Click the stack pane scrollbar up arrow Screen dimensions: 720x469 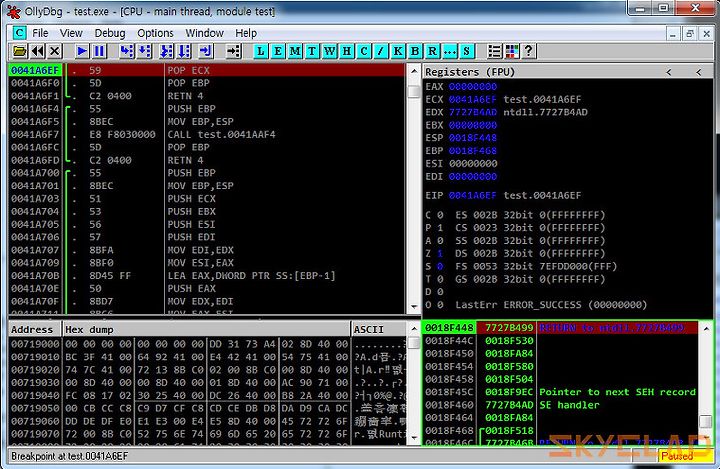pyautogui.click(x=706, y=328)
